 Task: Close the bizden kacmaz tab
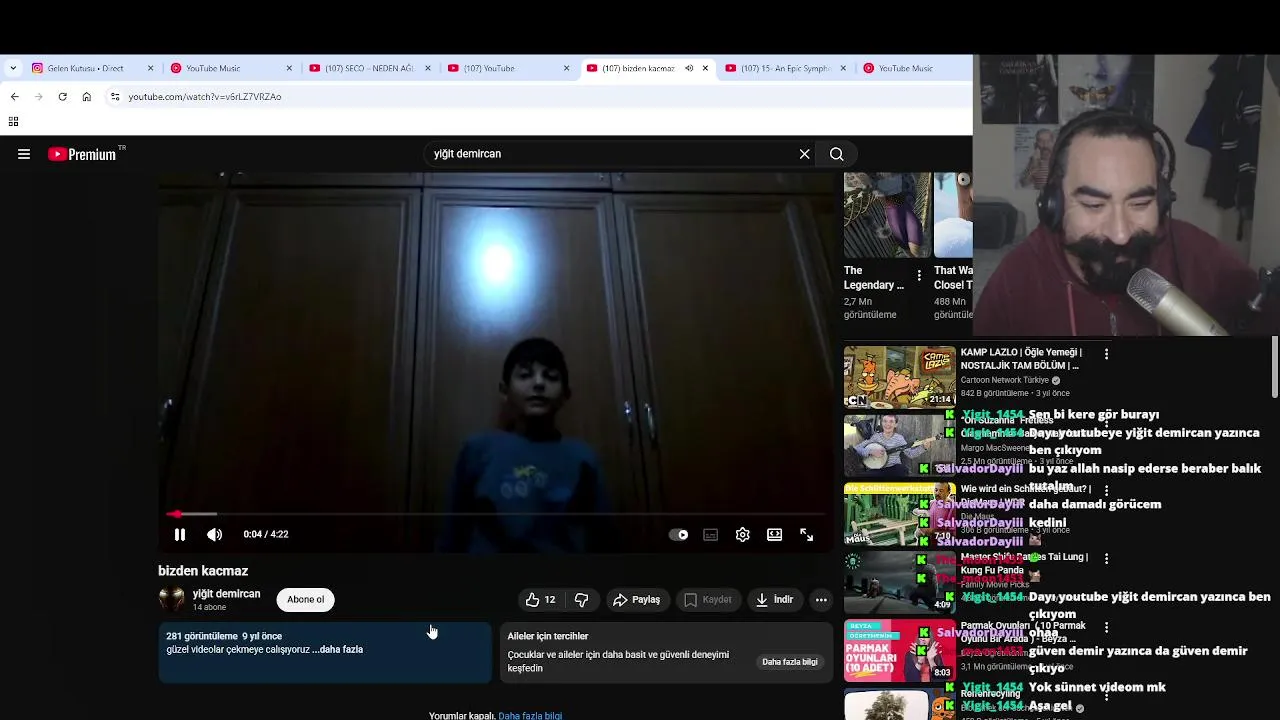coord(705,68)
